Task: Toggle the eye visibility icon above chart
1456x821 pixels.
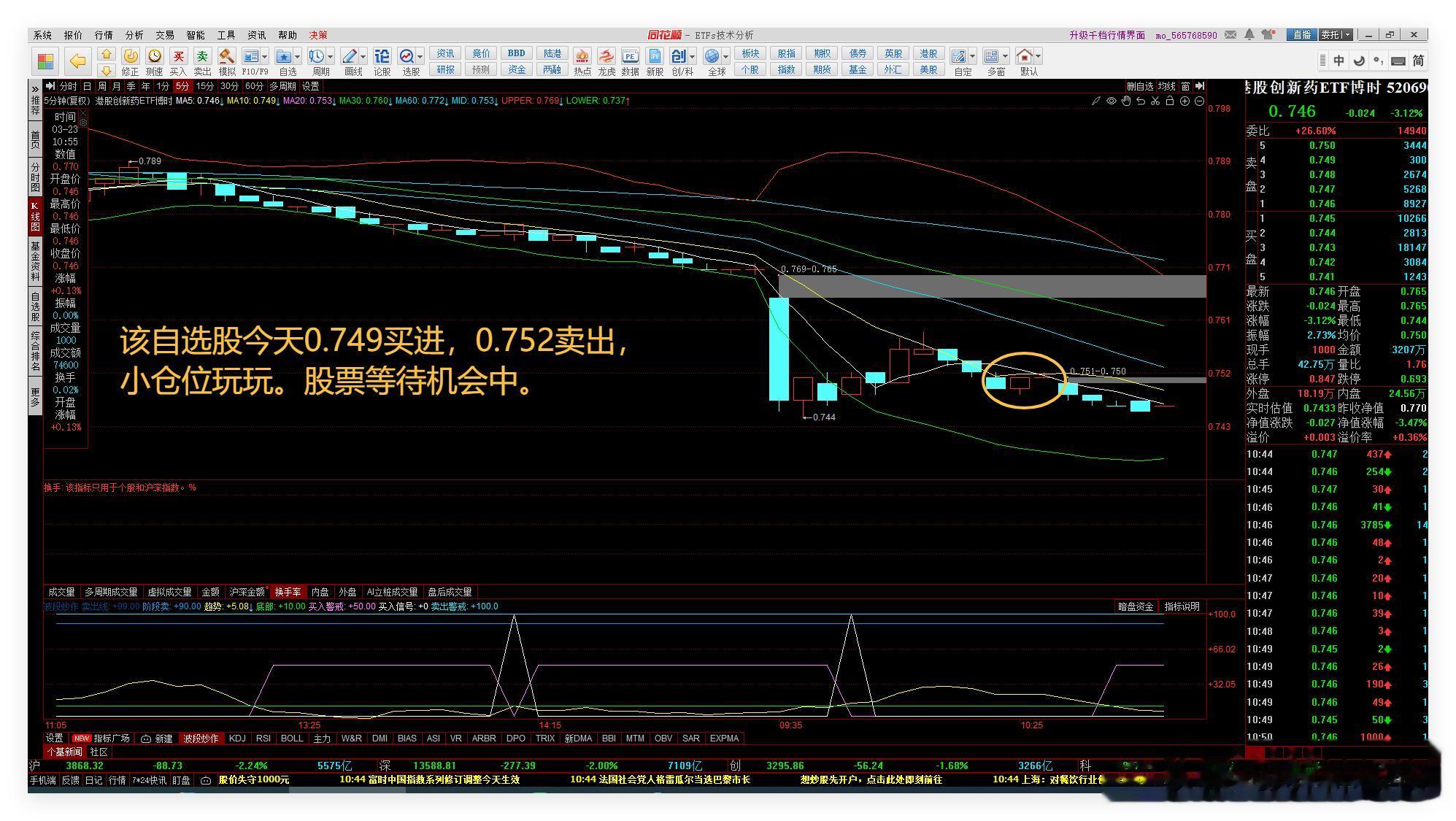Action: pos(1111,101)
